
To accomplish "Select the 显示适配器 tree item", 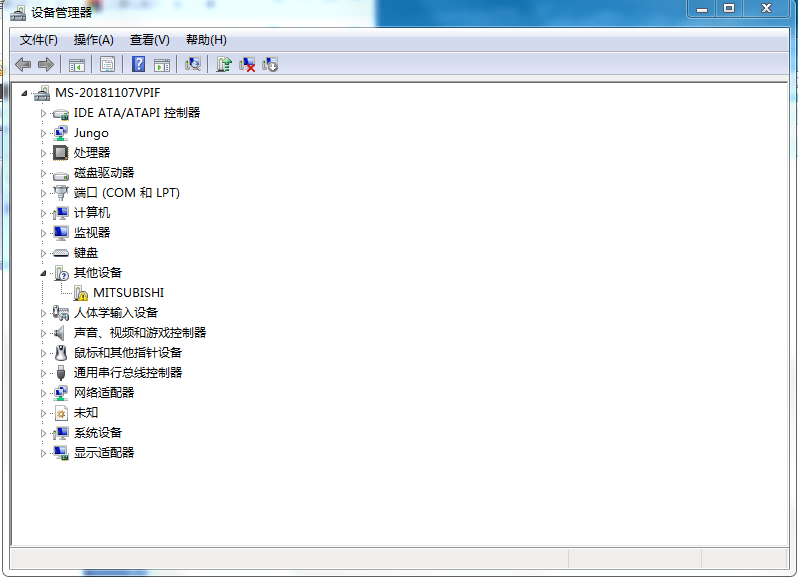I will coord(103,453).
